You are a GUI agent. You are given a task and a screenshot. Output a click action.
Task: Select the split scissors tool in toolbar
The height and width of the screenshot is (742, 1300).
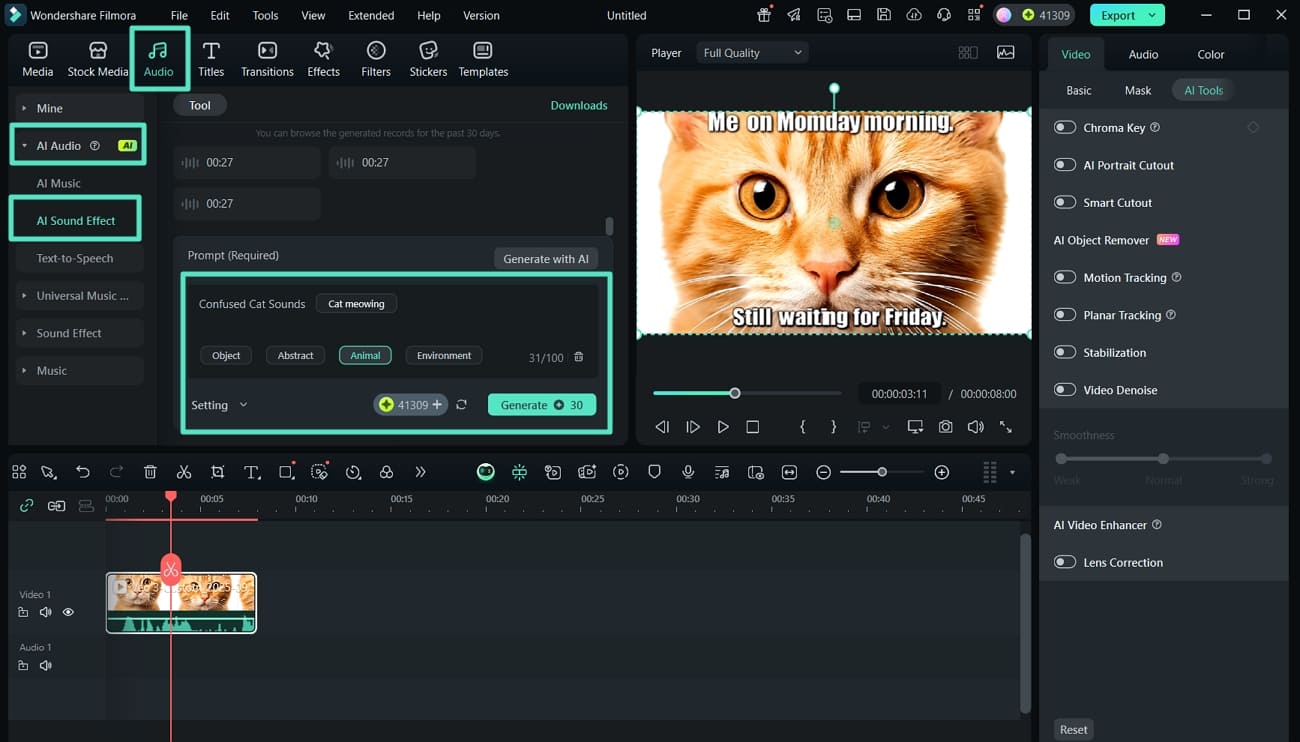pyautogui.click(x=184, y=472)
